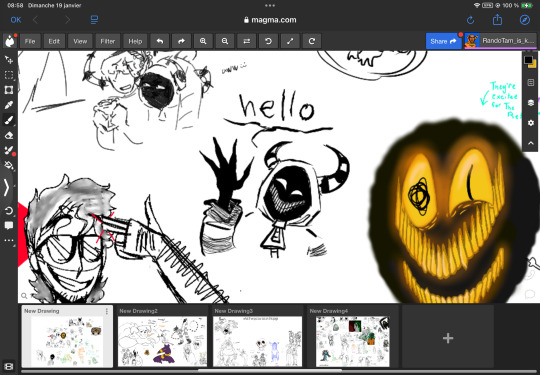Image resolution: width=540 pixels, height=375 pixels.
Task: Flip the canvas view horizontally
Action: [x=247, y=41]
